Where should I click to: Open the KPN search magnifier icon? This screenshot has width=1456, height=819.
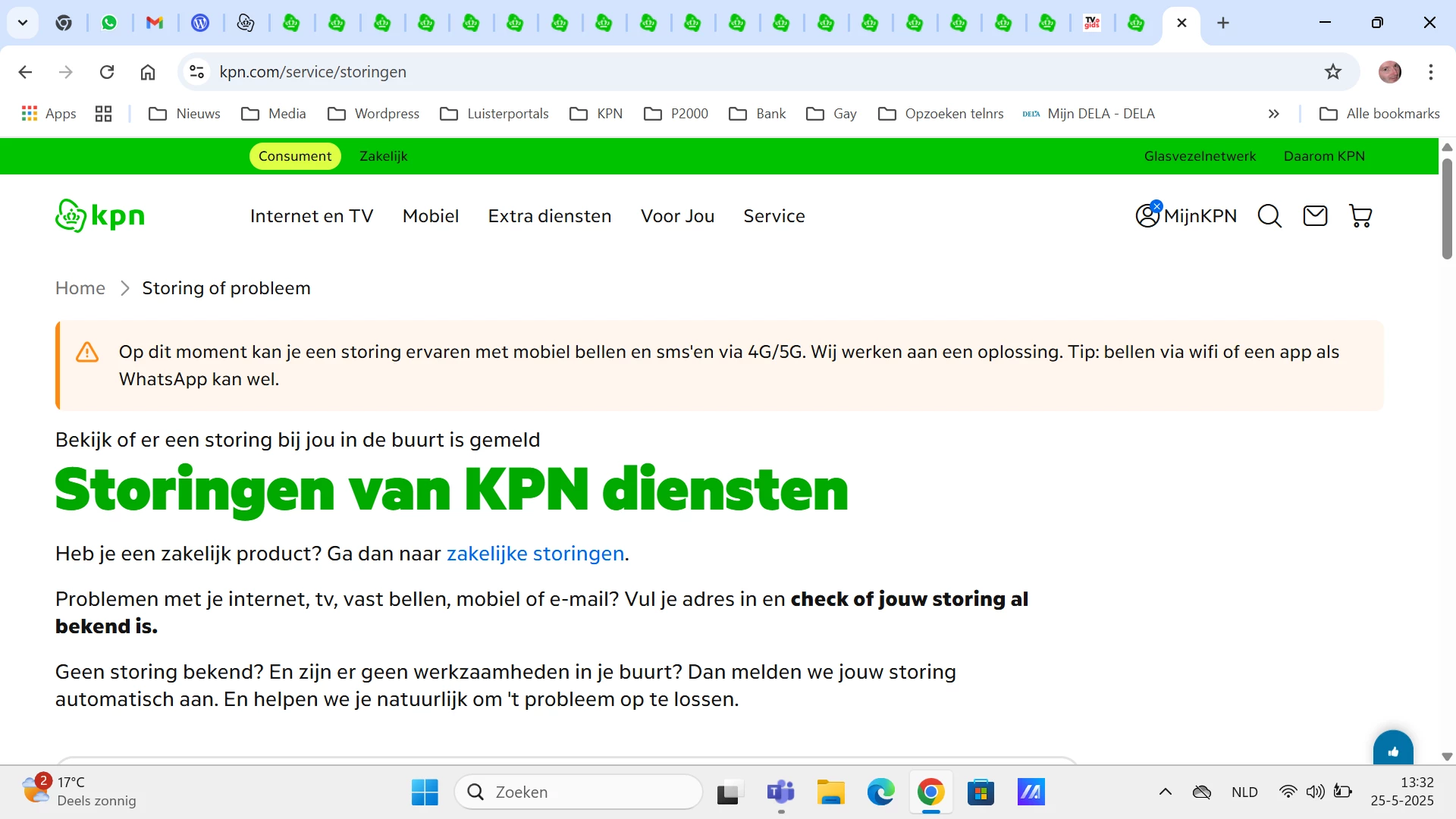(1269, 216)
